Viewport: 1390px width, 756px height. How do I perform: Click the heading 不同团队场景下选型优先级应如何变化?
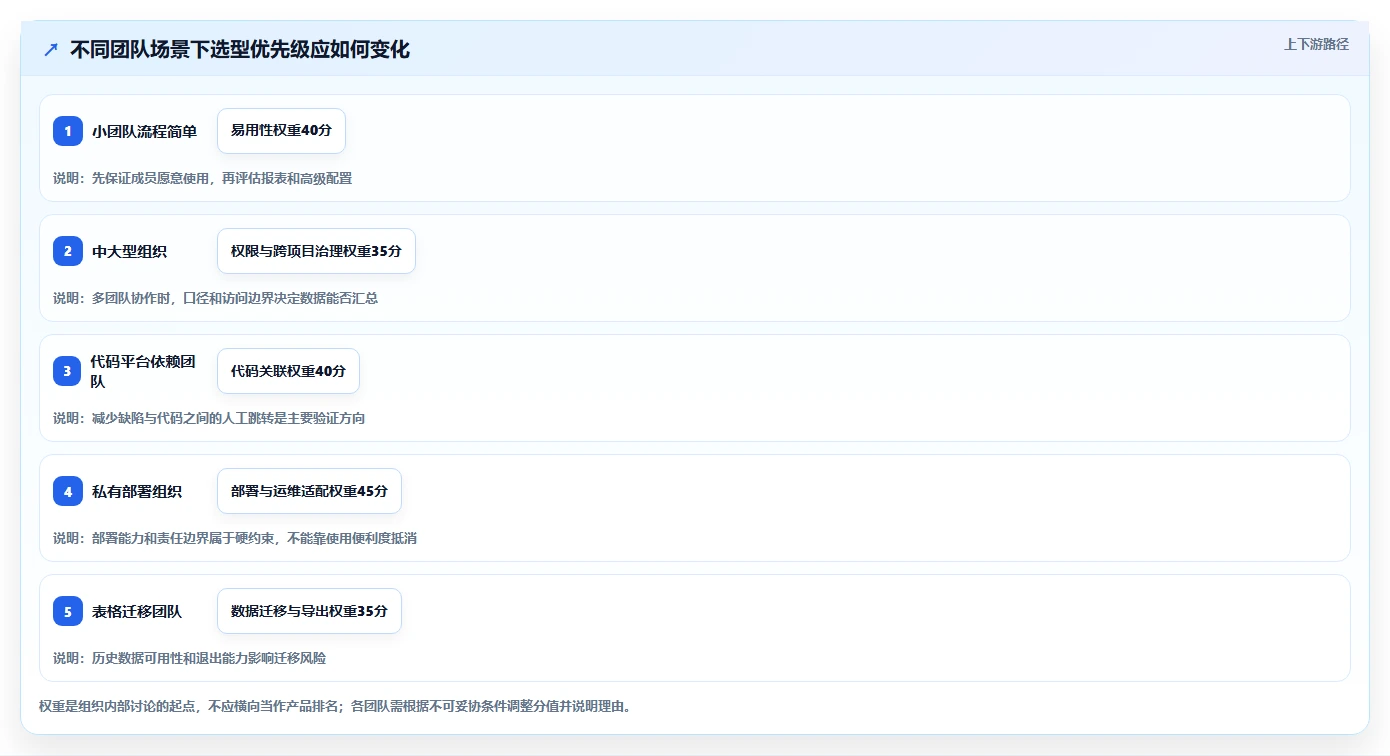pos(240,49)
